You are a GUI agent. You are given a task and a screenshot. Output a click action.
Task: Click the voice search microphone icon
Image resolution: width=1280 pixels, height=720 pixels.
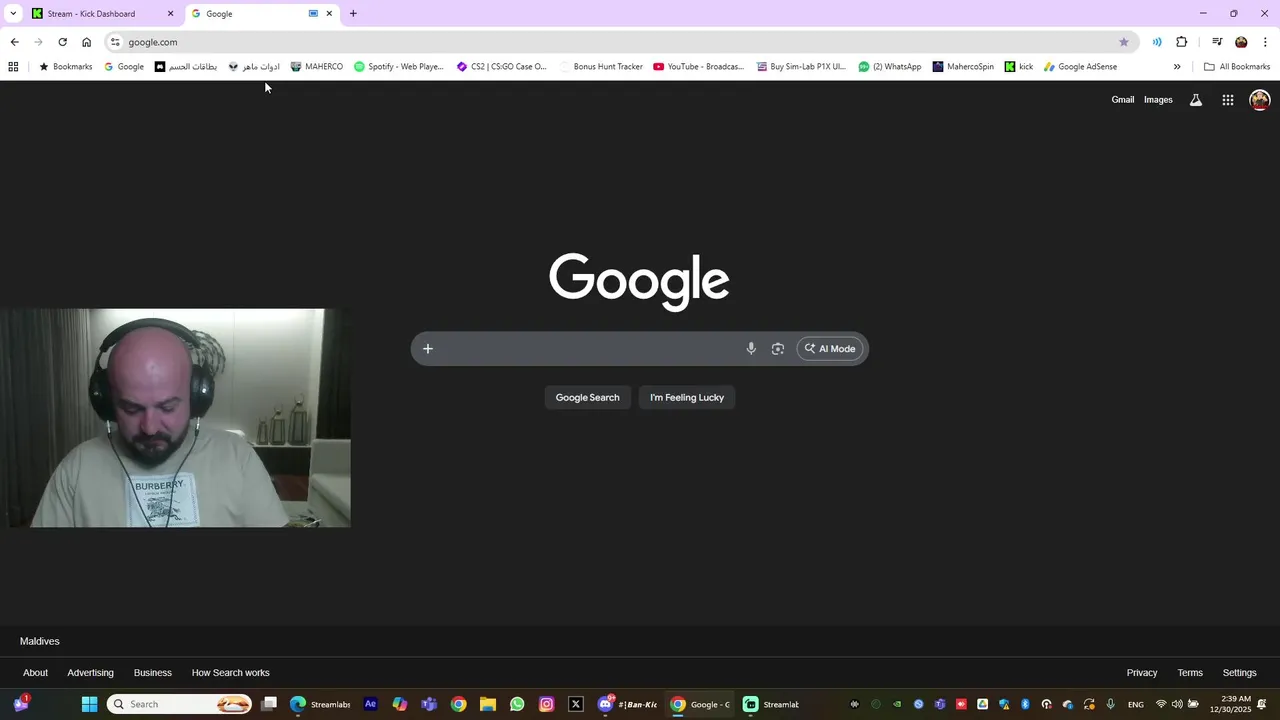751,349
